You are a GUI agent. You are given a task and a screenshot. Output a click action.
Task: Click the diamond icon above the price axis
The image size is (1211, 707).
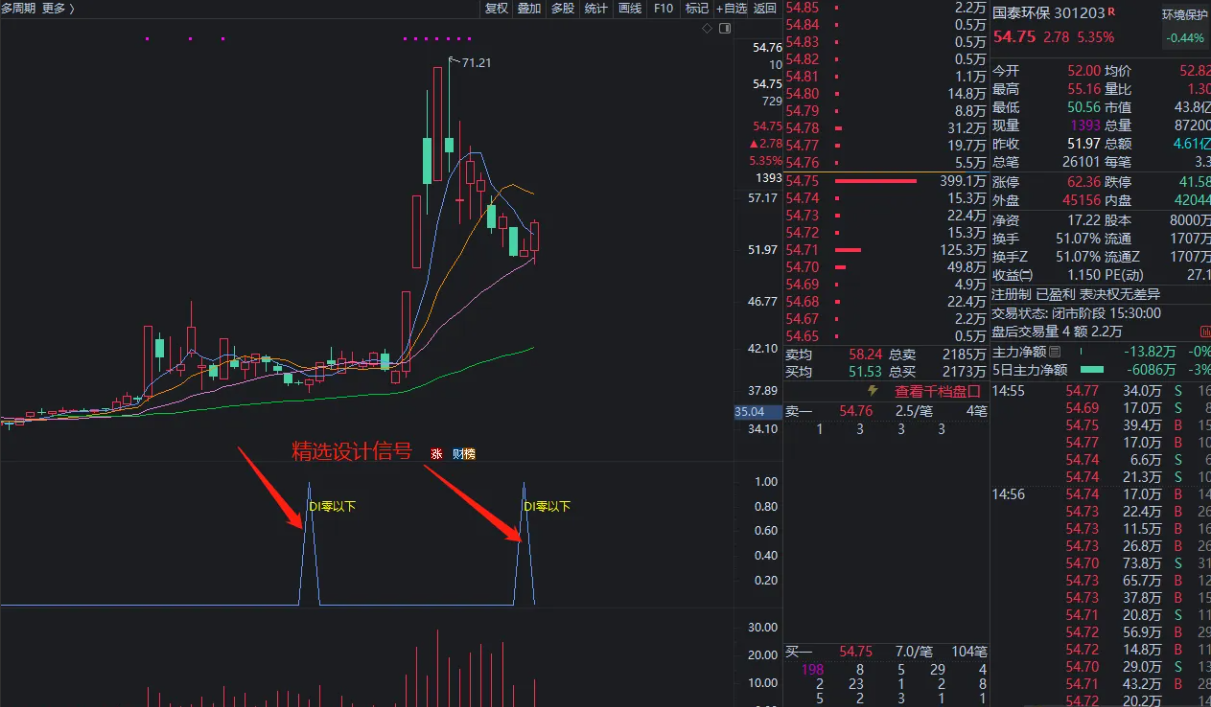pos(707,28)
